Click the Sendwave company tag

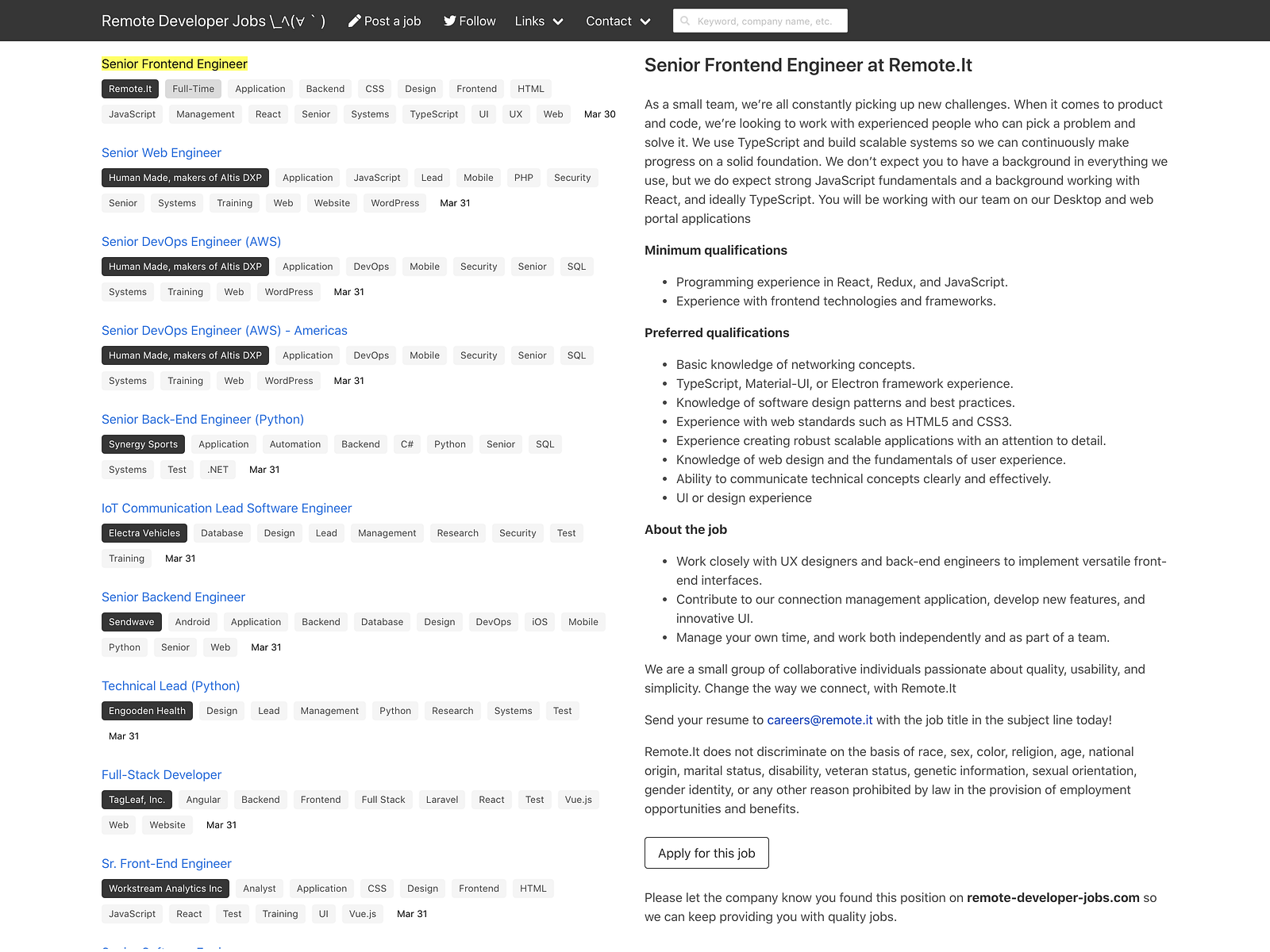click(132, 622)
